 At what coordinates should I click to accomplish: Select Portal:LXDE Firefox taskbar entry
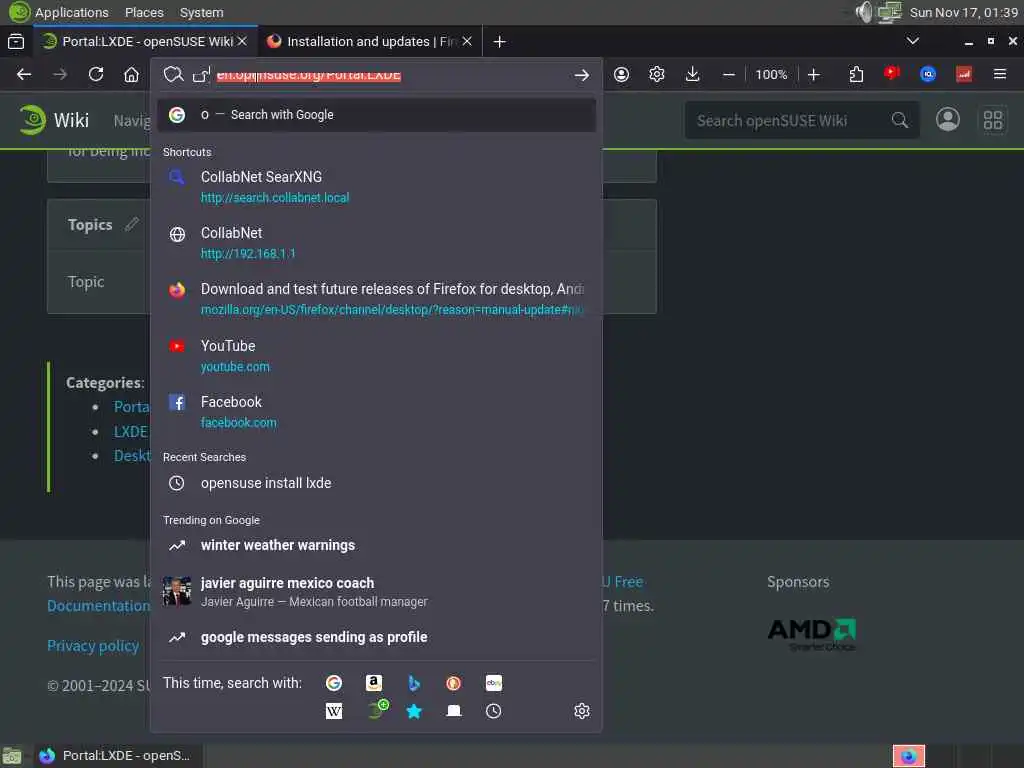(116, 756)
